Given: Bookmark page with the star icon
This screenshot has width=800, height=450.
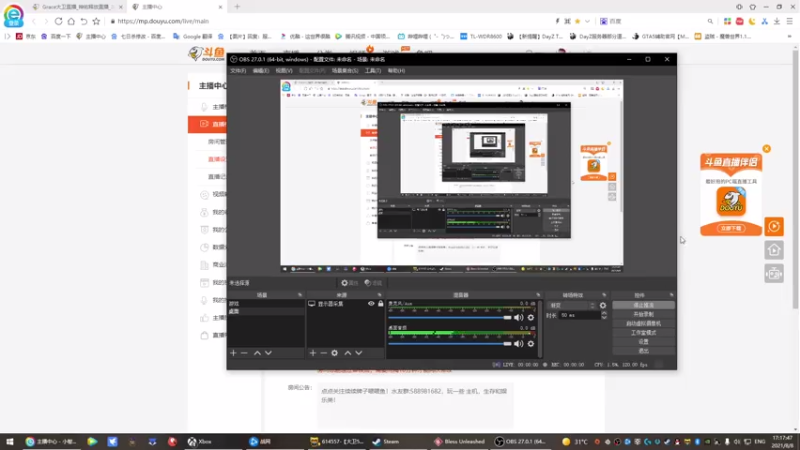Looking at the screenshot, I should (x=96, y=21).
